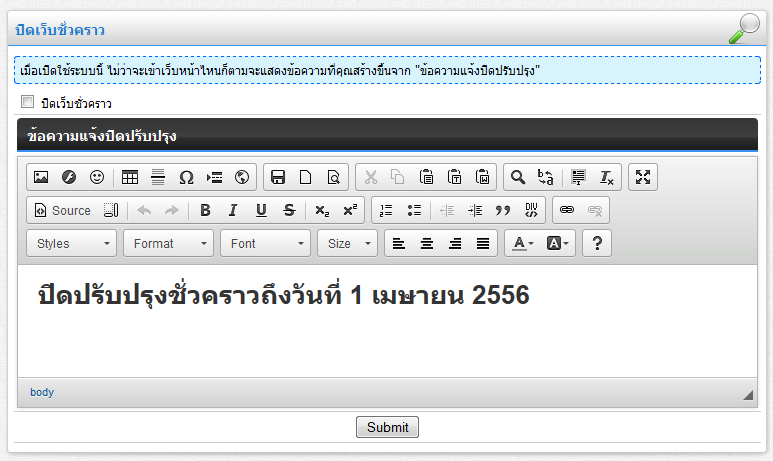
Task: Redo action arrow
Action: pos(172,211)
